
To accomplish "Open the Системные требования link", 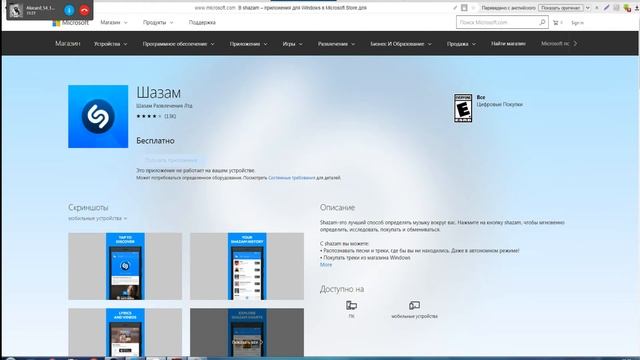I will [x=291, y=178].
